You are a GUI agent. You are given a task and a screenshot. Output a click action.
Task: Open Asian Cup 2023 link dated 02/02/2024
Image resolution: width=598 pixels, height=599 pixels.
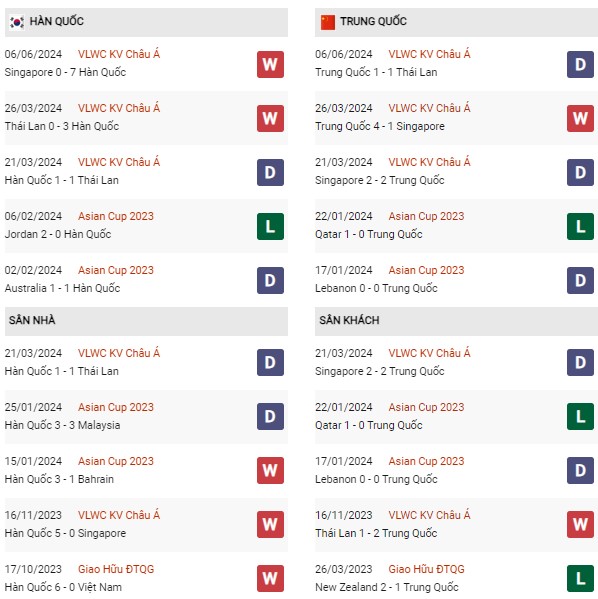(116, 270)
